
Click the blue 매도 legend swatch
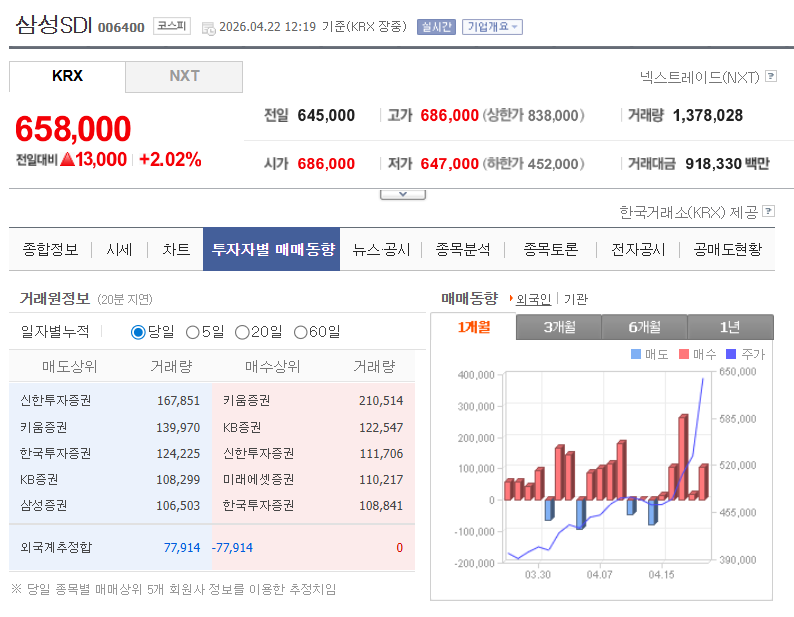636,354
